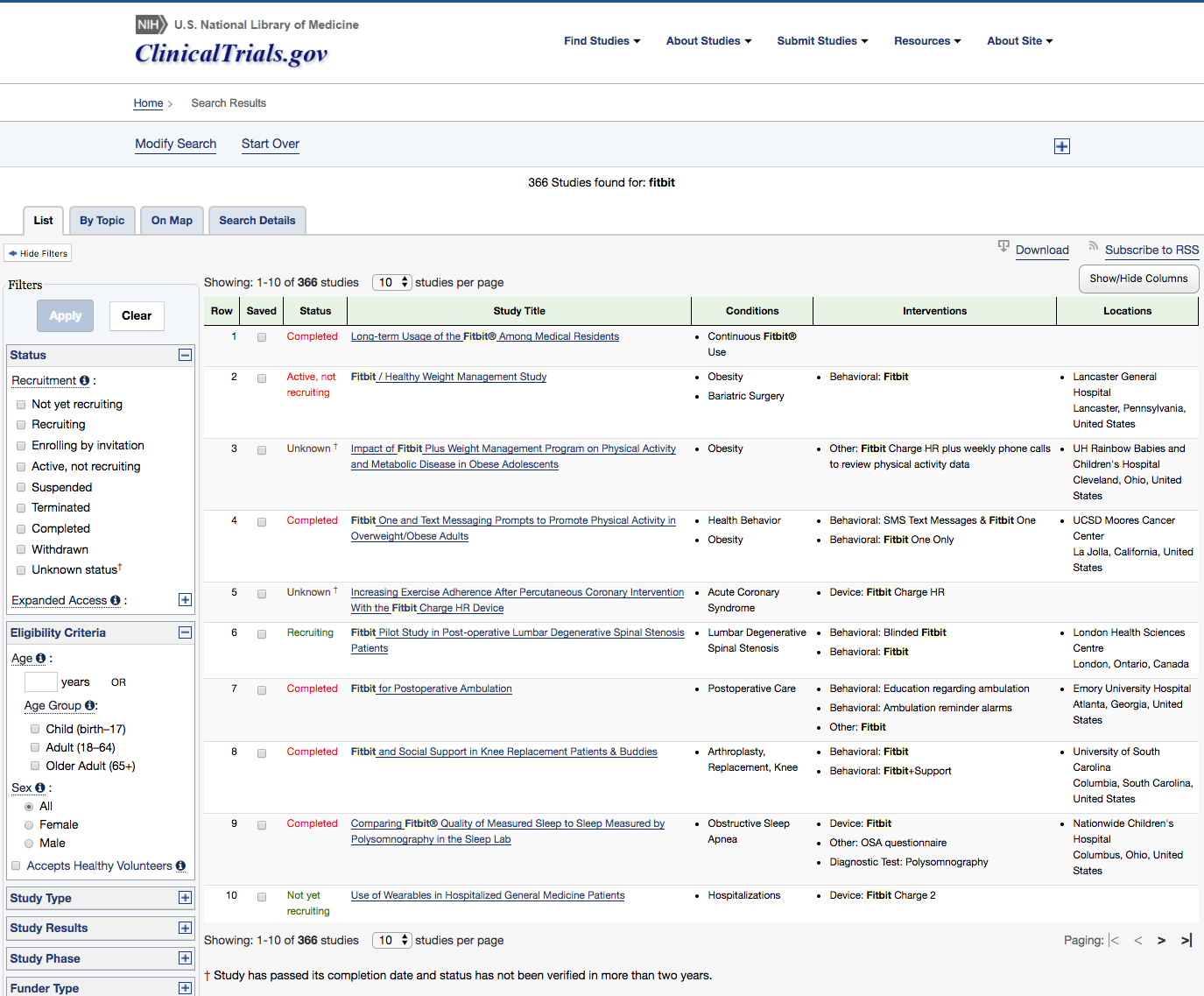The width and height of the screenshot is (1204, 996).
Task: Open the About Site menu
Action: [1020, 41]
